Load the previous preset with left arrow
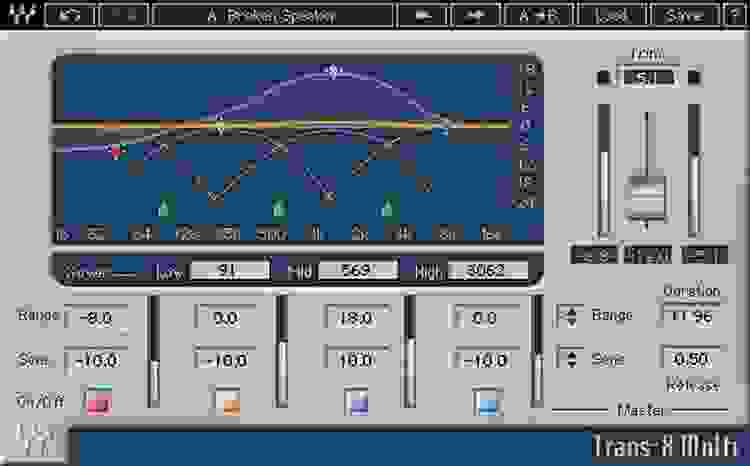The image size is (750, 466). [x=423, y=16]
